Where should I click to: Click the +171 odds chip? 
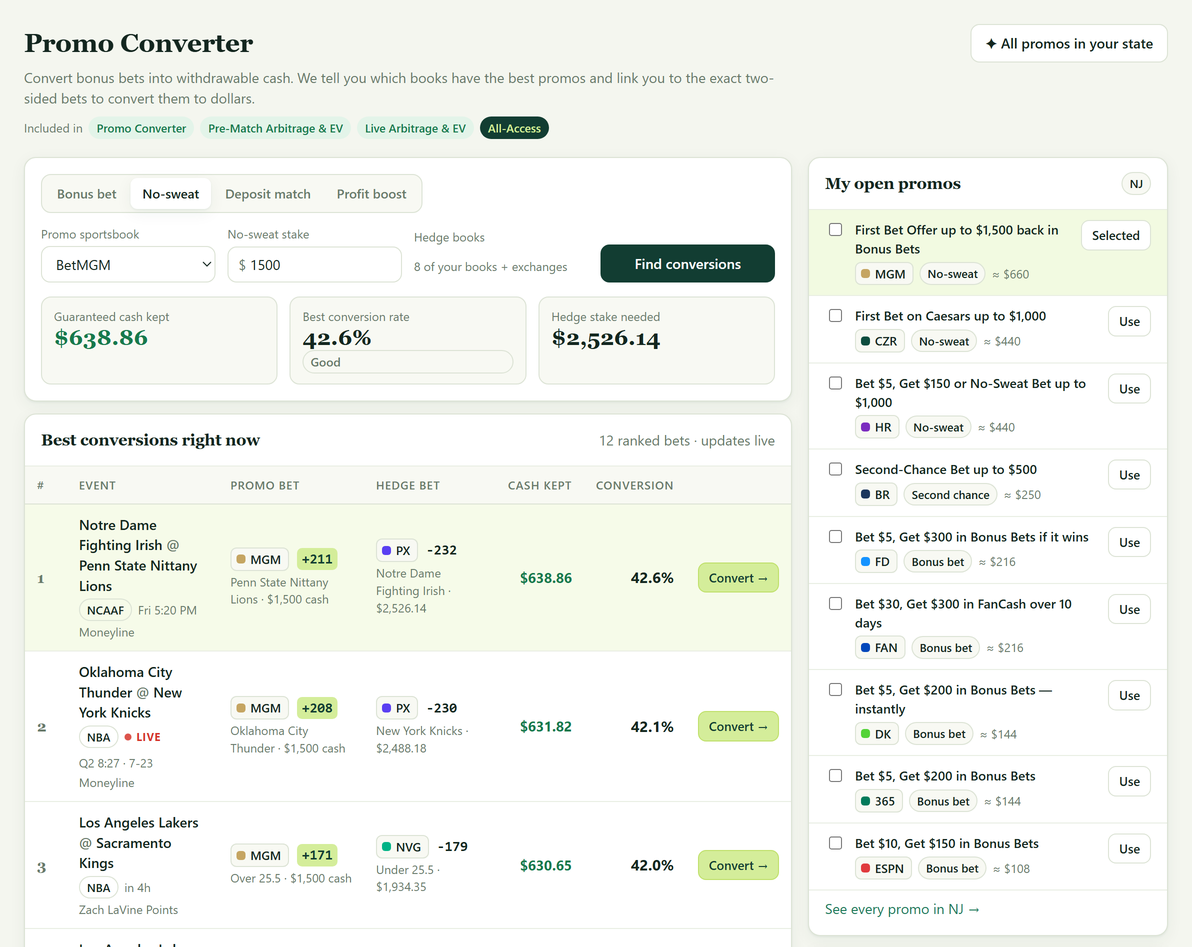(317, 856)
